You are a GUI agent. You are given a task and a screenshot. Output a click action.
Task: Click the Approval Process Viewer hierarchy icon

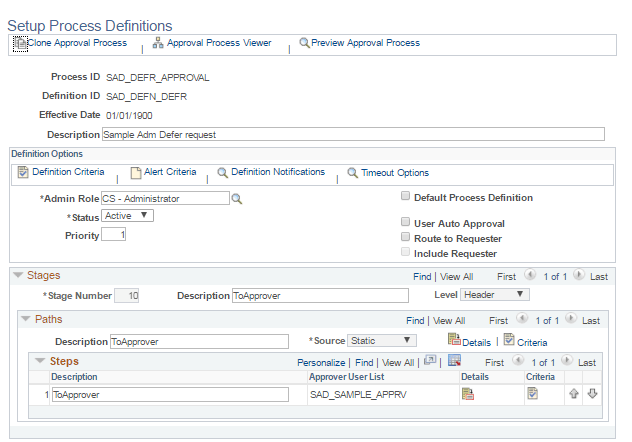point(158,43)
